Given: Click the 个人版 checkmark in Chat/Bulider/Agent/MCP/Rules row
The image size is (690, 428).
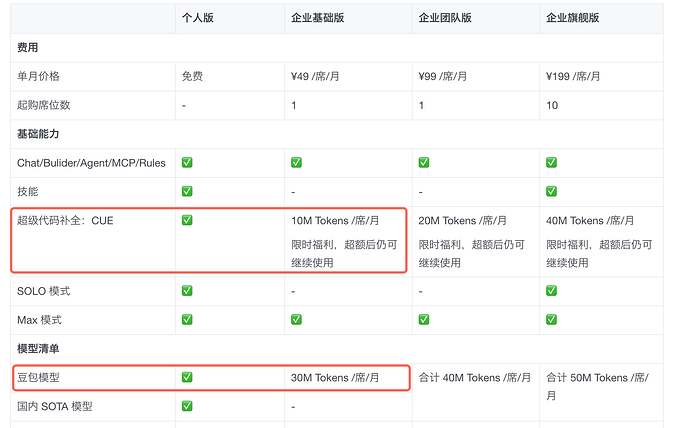Looking at the screenshot, I should point(187,162).
